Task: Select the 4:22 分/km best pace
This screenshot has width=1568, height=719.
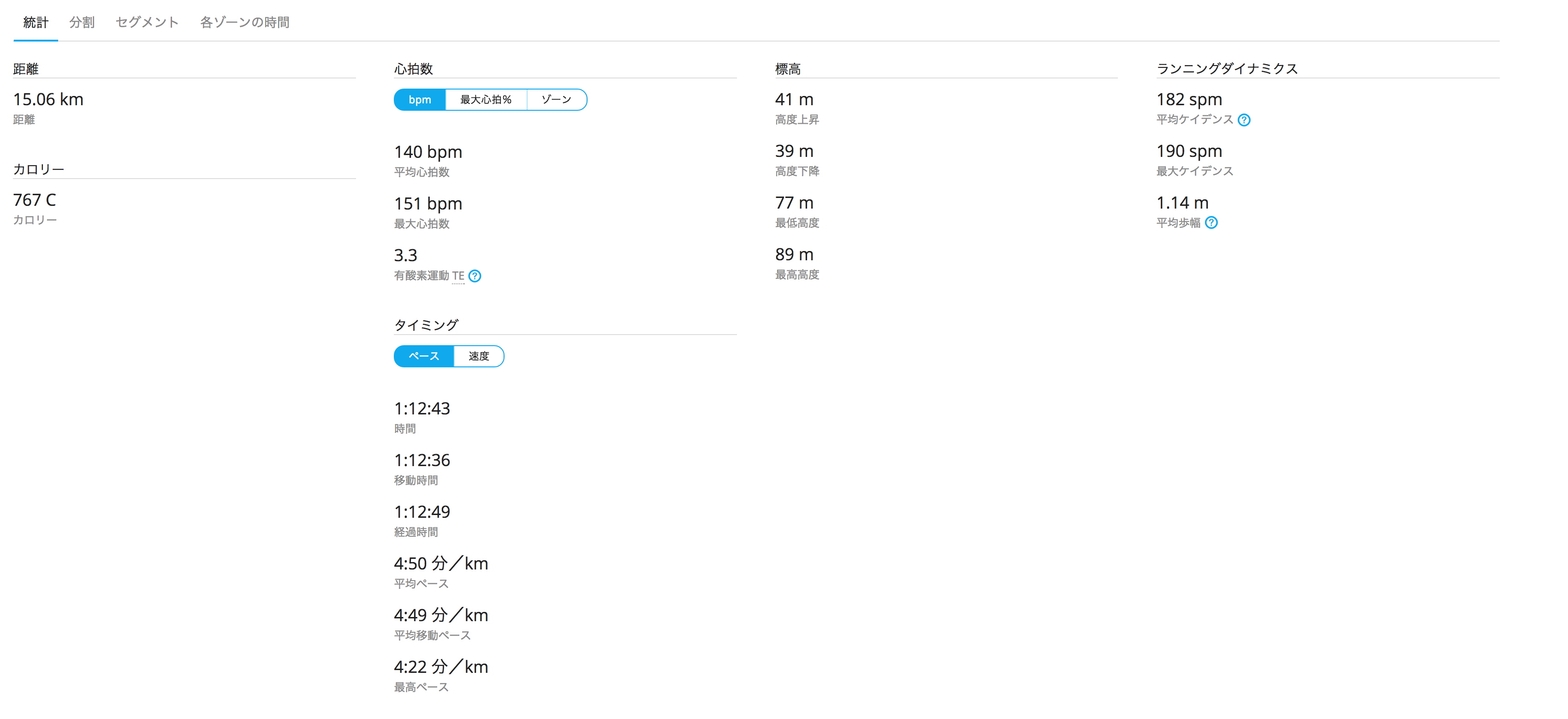Action: tap(441, 667)
